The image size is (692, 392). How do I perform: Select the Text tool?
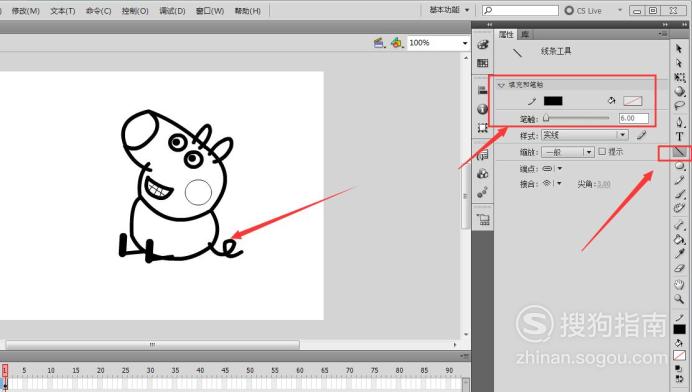pyautogui.click(x=679, y=137)
